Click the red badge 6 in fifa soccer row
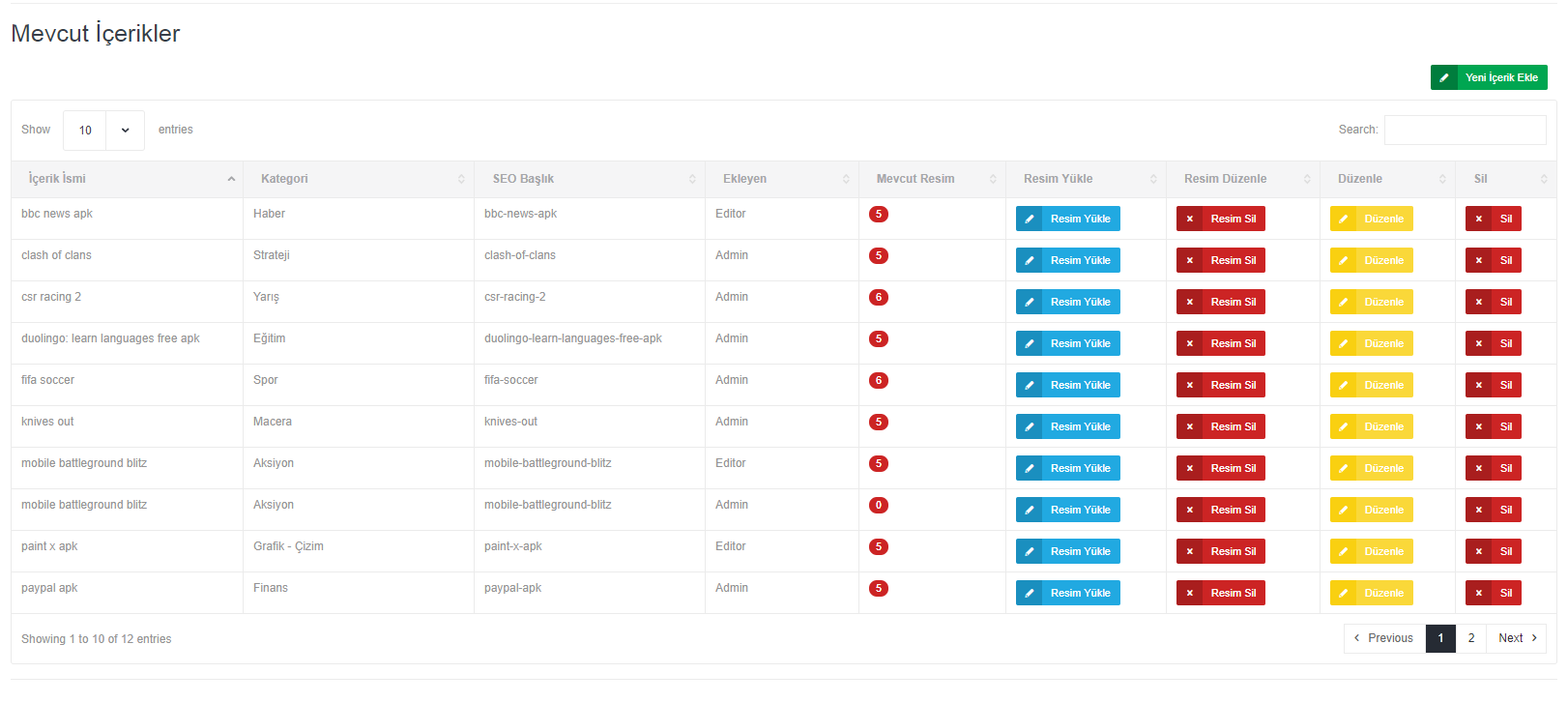The height and width of the screenshot is (703, 1568). click(879, 380)
